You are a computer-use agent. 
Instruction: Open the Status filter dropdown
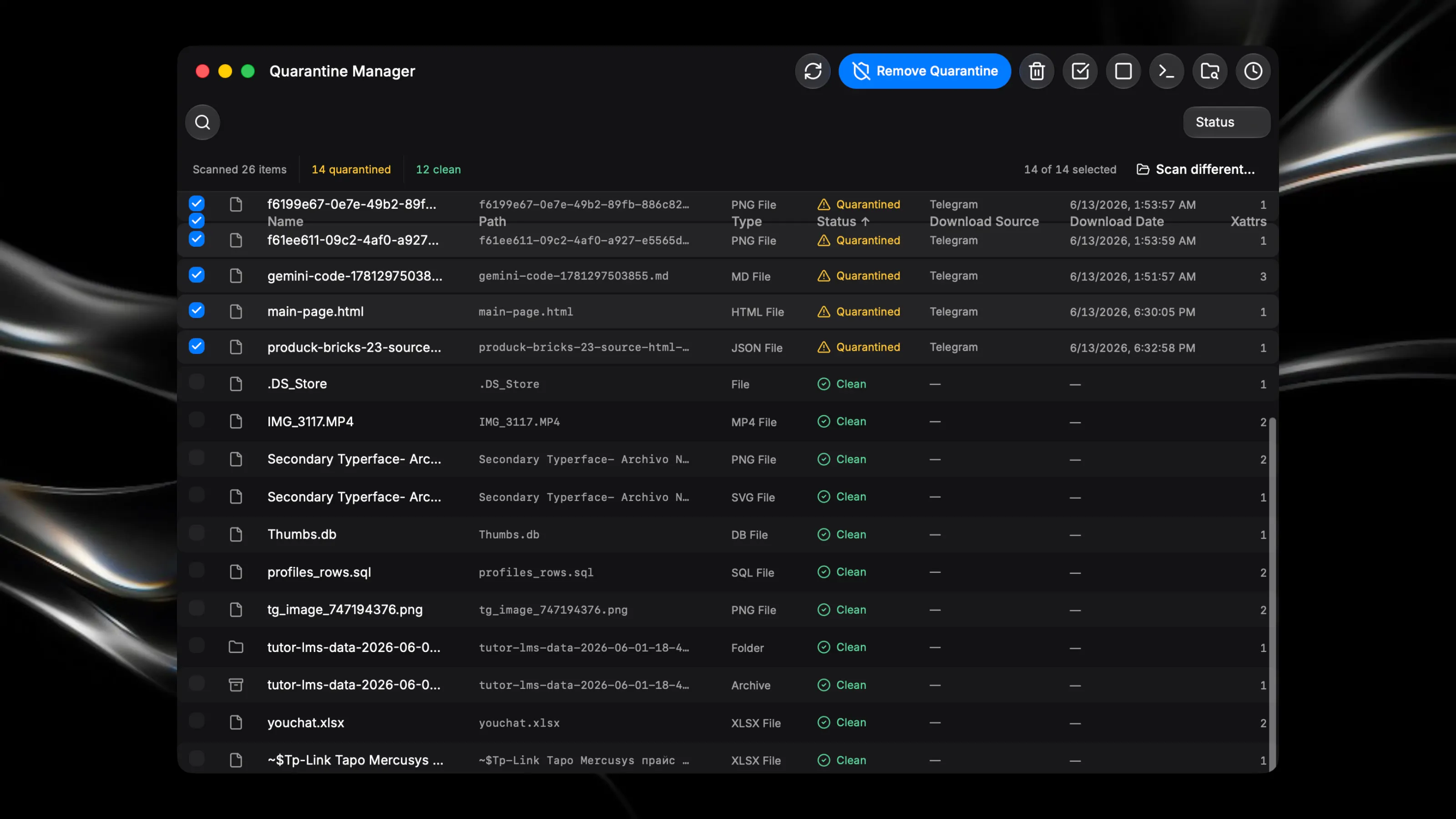pos(1227,122)
